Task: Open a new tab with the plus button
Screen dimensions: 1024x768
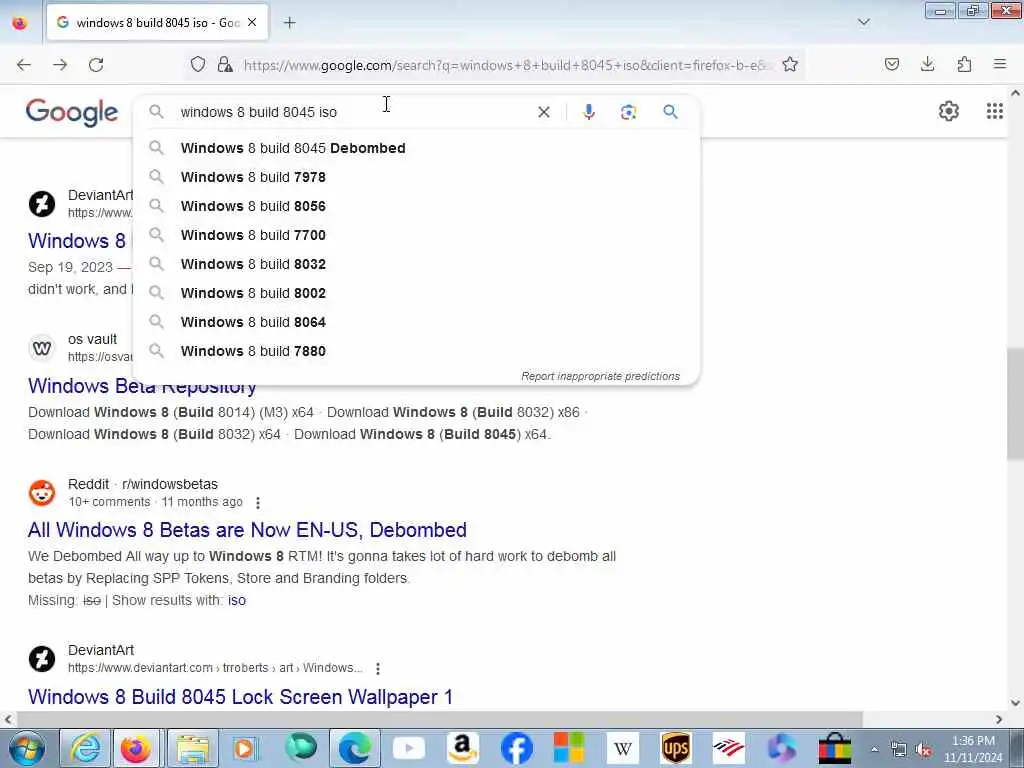Action: point(290,23)
